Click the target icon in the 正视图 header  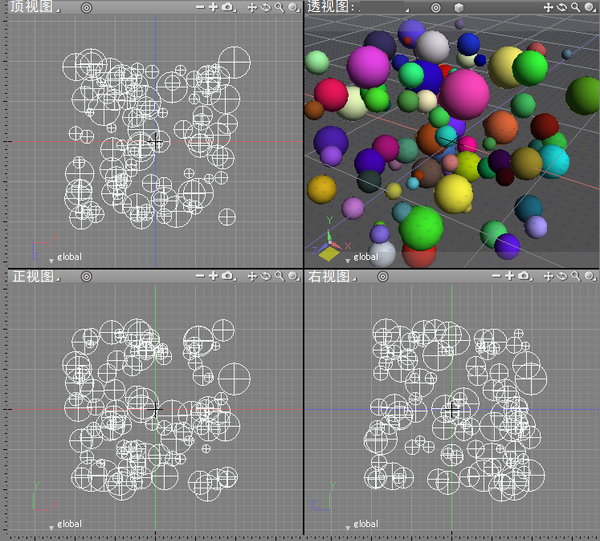[86, 276]
